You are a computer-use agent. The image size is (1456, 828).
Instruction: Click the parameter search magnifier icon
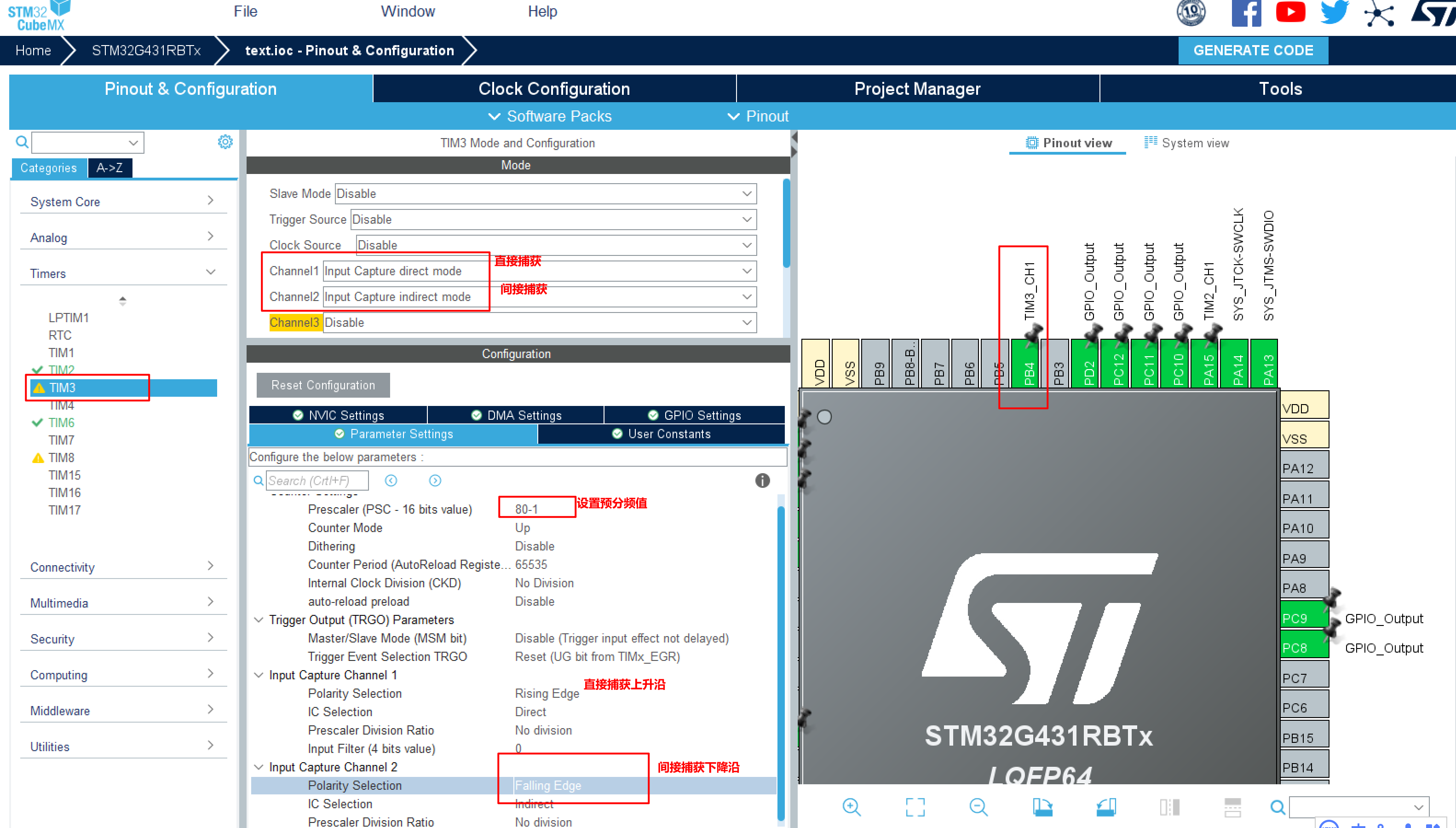[259, 481]
